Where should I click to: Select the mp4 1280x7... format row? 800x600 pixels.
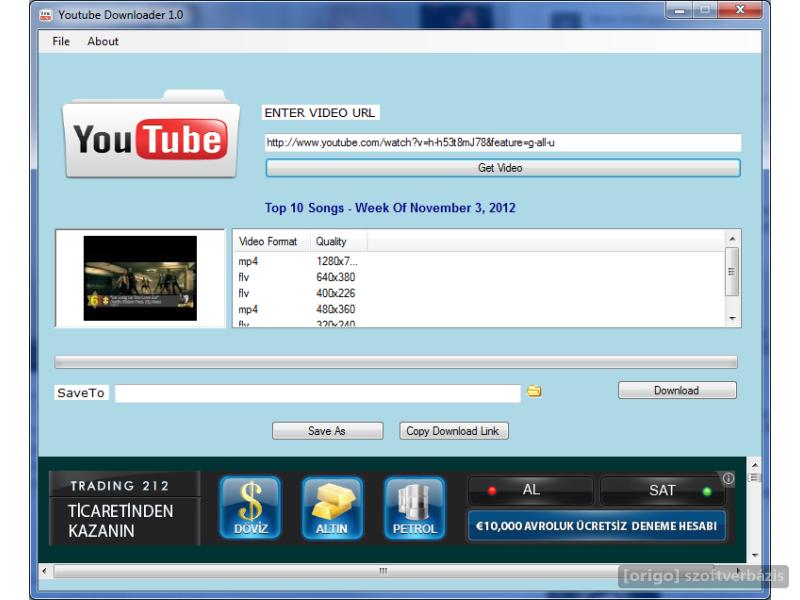click(479, 261)
